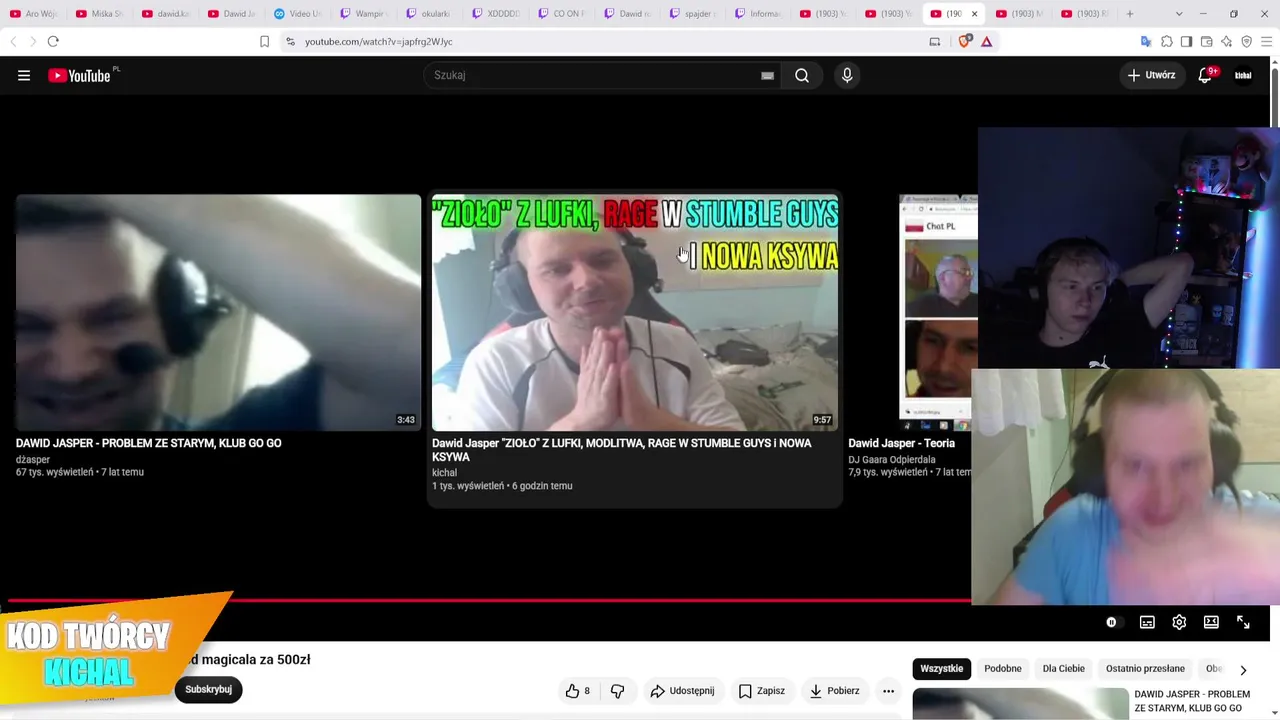Screen dimensions: 1280x720
Task: Select the Podobne filter chip
Action: coord(1003,669)
